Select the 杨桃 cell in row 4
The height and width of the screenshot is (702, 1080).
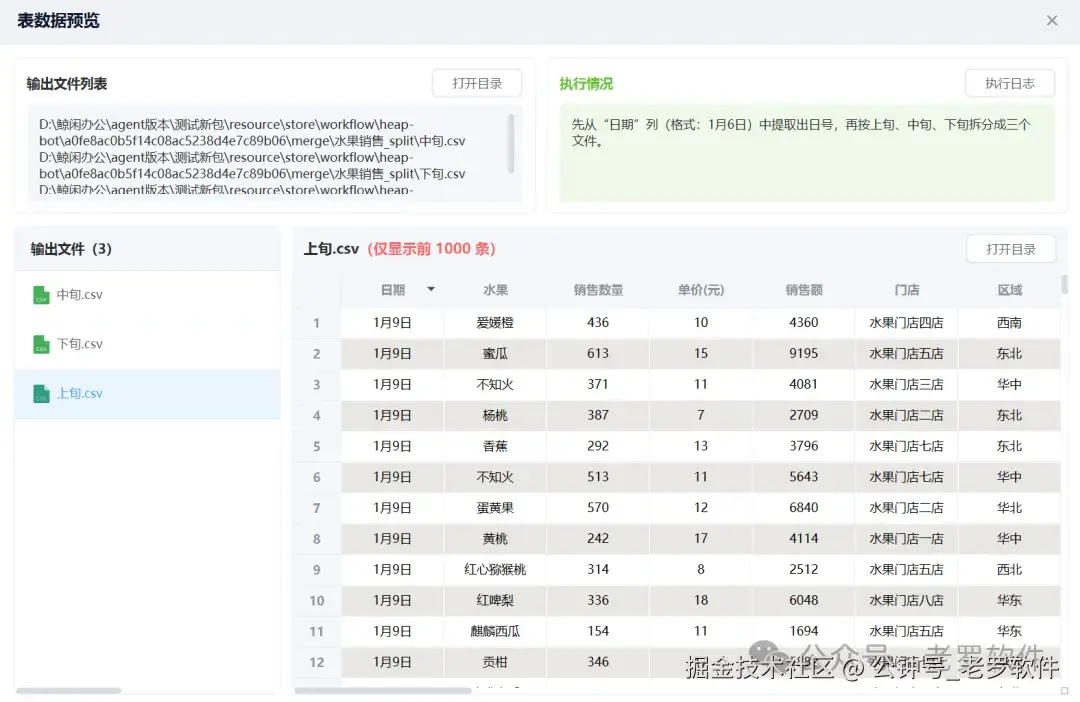(x=495, y=415)
